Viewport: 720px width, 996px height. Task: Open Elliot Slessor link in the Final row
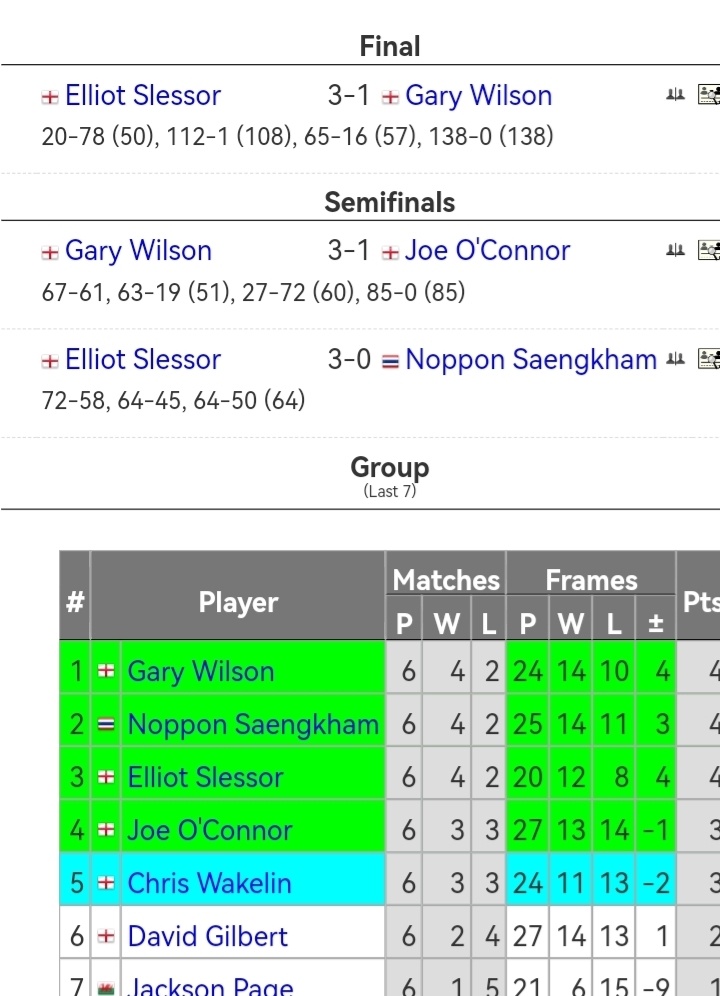tap(143, 95)
